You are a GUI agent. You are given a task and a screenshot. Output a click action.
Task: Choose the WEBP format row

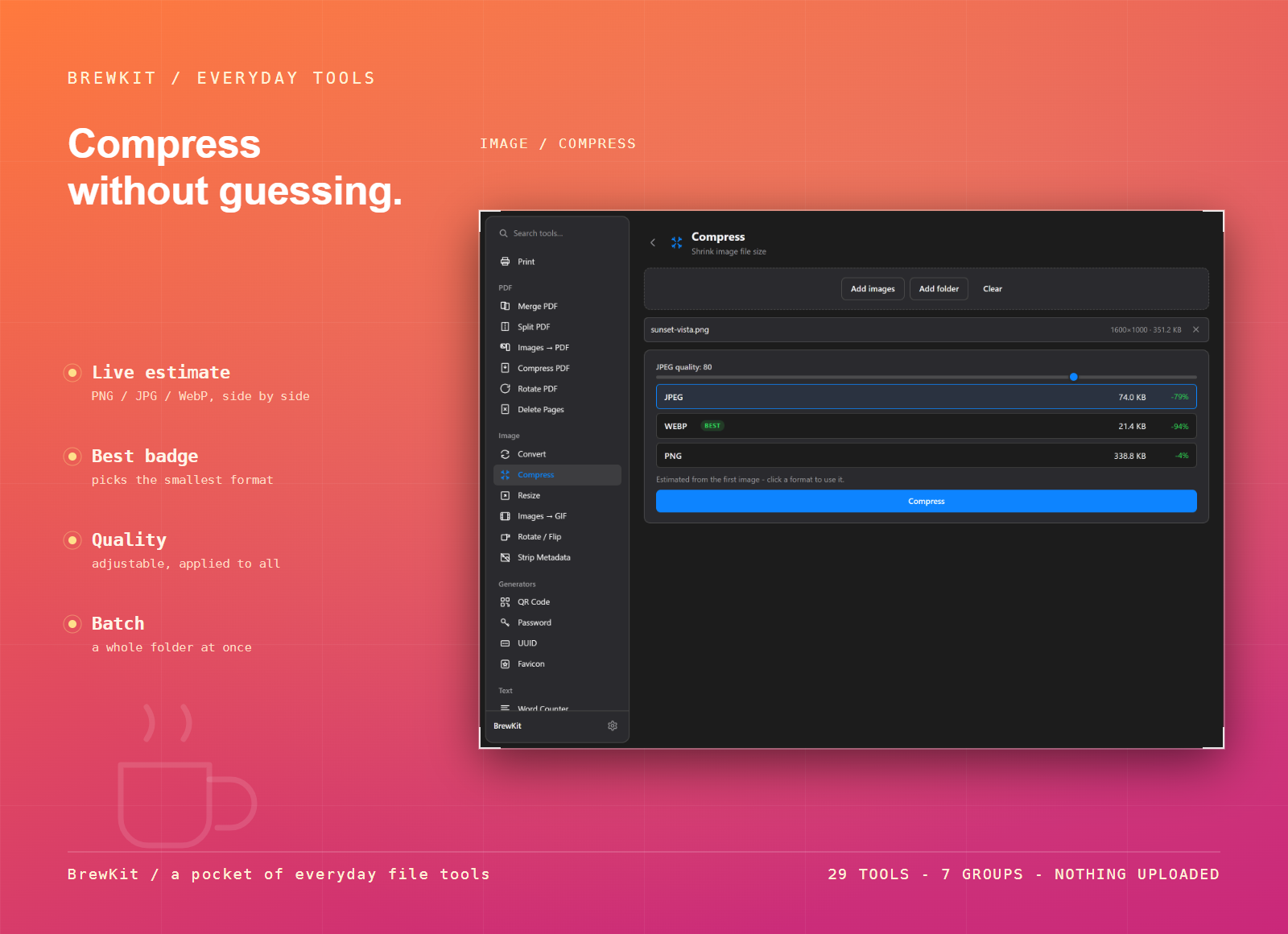pyautogui.click(x=926, y=426)
